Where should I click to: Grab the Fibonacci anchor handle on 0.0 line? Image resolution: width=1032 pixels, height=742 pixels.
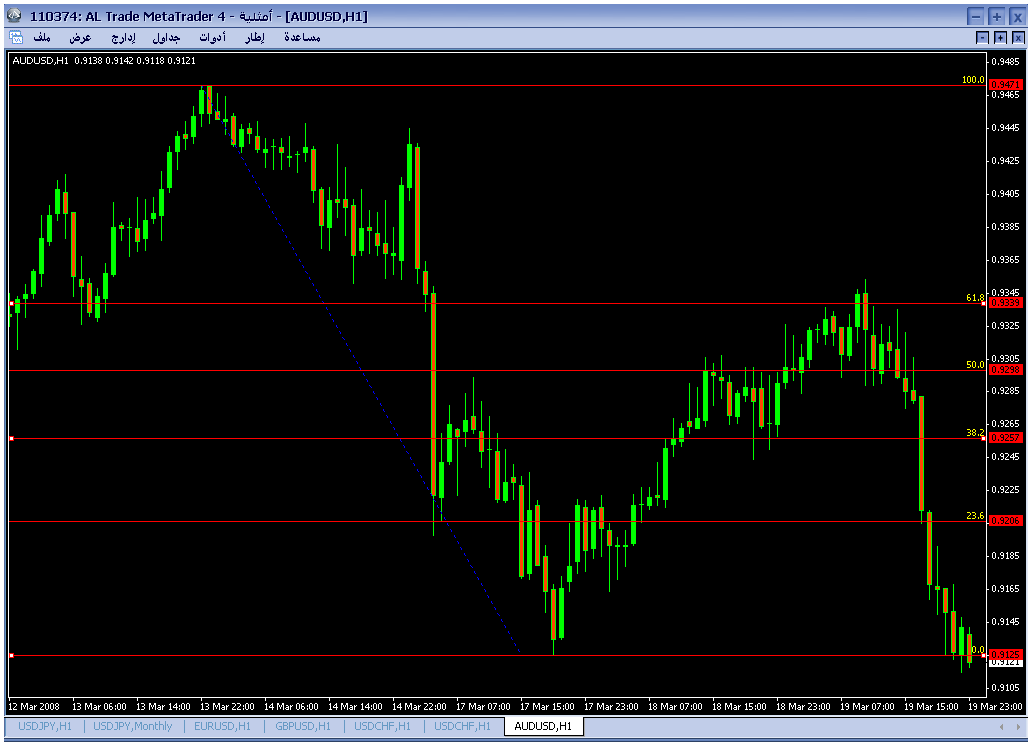point(11,656)
